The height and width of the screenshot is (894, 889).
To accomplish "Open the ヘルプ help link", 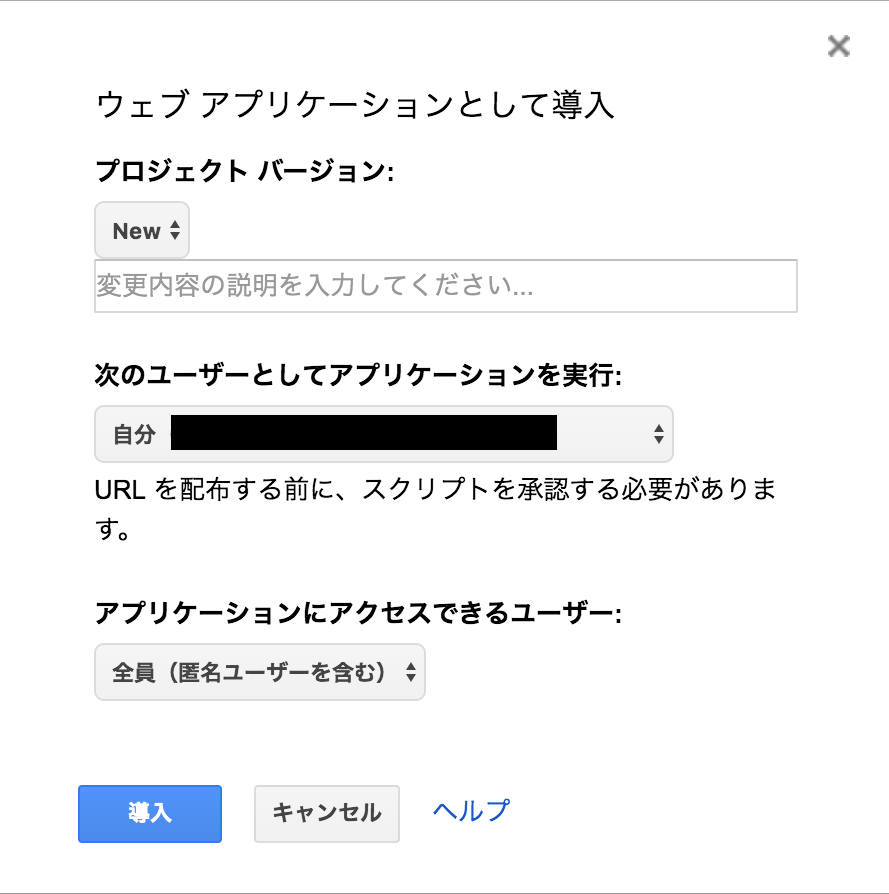I will [469, 812].
